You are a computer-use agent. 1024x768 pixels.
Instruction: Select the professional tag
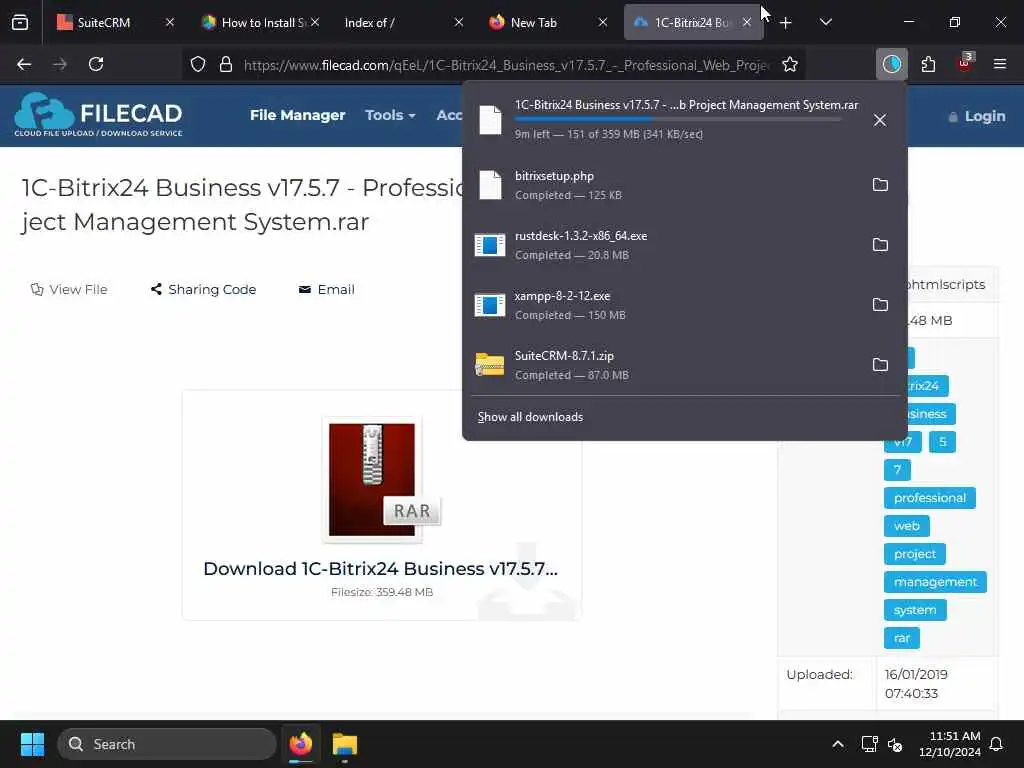929,498
